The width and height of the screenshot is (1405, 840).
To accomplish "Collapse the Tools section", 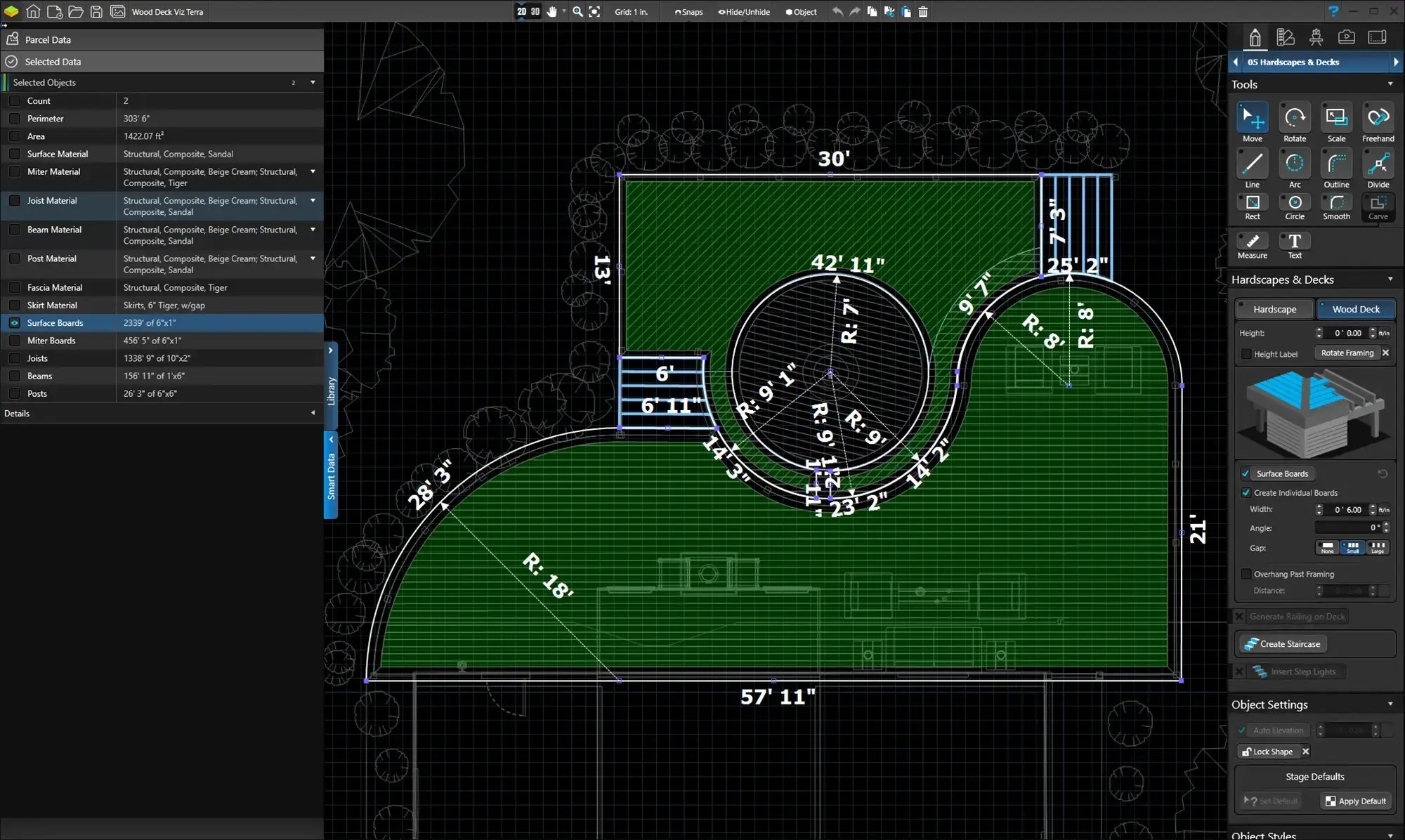I will pyautogui.click(x=1390, y=84).
